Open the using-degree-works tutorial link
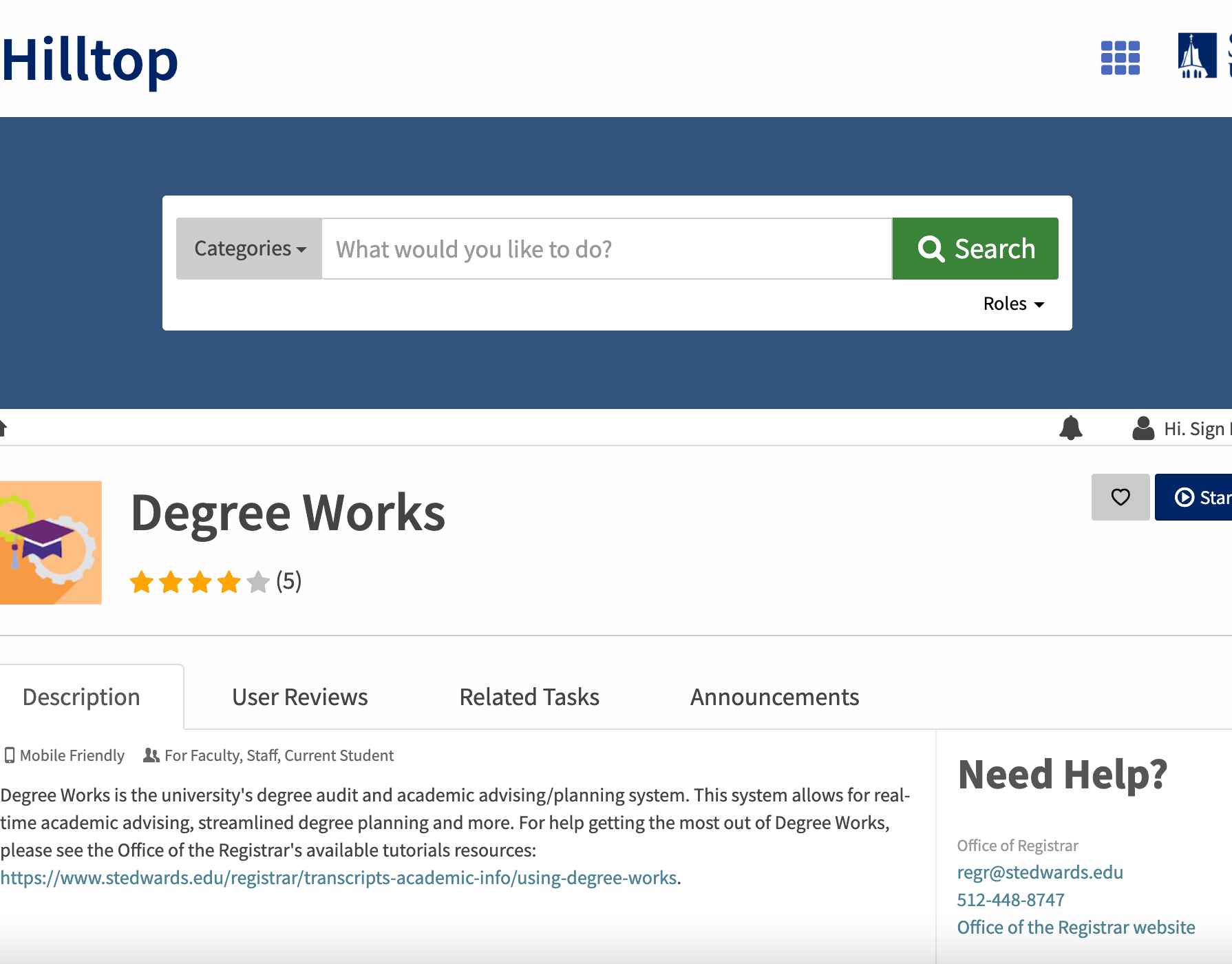 (339, 878)
